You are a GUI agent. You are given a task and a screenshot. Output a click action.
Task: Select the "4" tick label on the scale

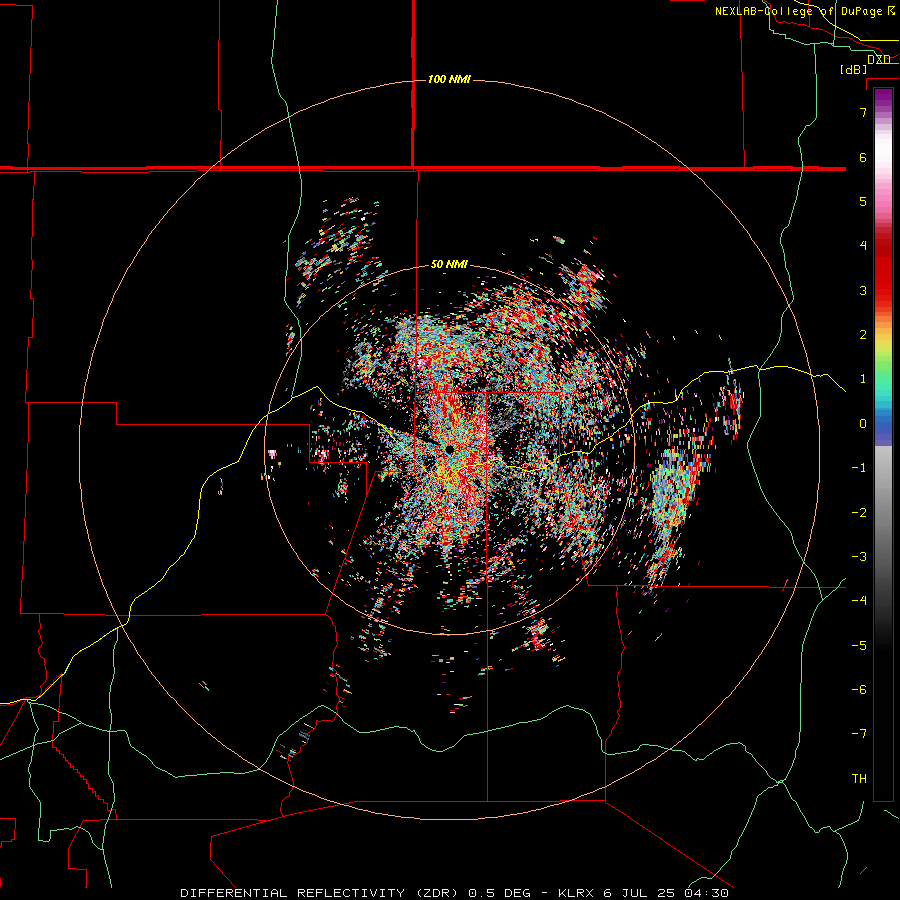tap(863, 246)
